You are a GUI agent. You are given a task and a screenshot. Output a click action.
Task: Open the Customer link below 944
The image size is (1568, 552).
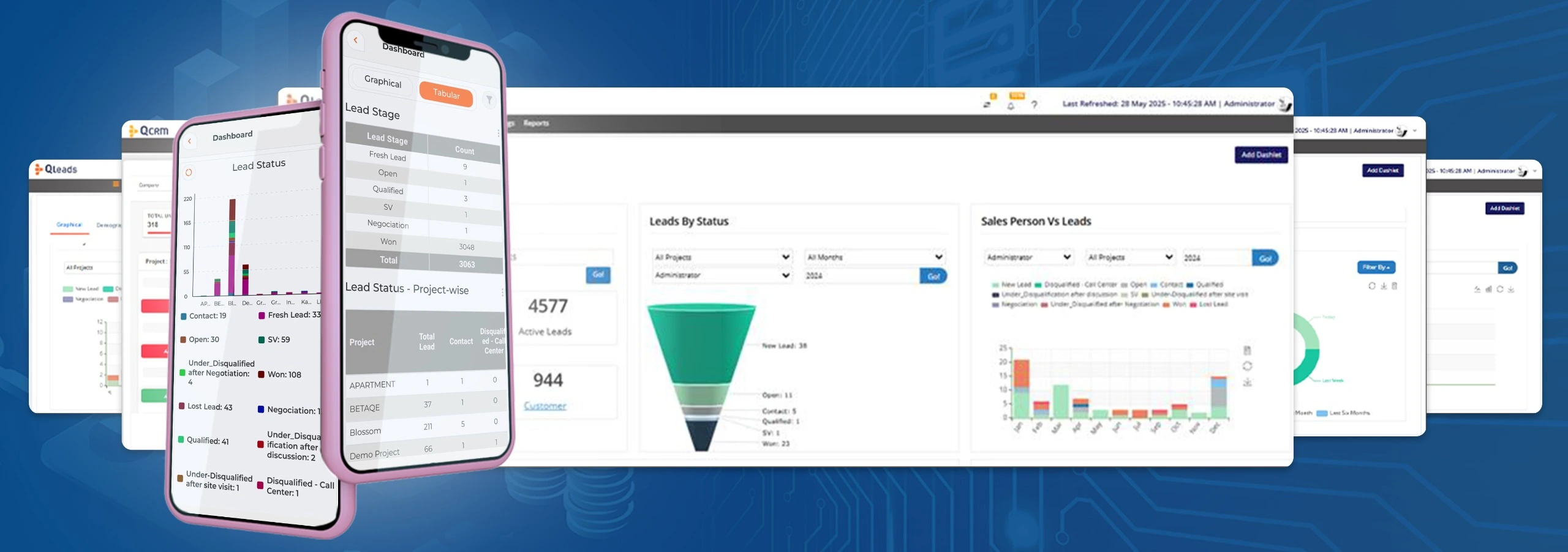[545, 406]
